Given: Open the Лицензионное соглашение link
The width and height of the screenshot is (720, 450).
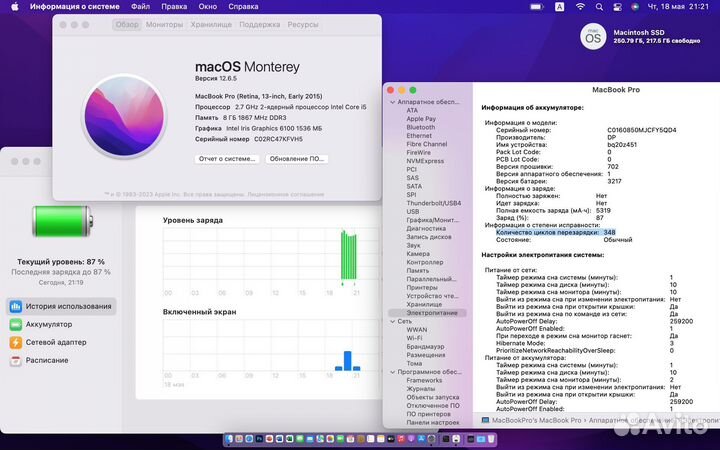Looking at the screenshot, I should pos(286,194).
